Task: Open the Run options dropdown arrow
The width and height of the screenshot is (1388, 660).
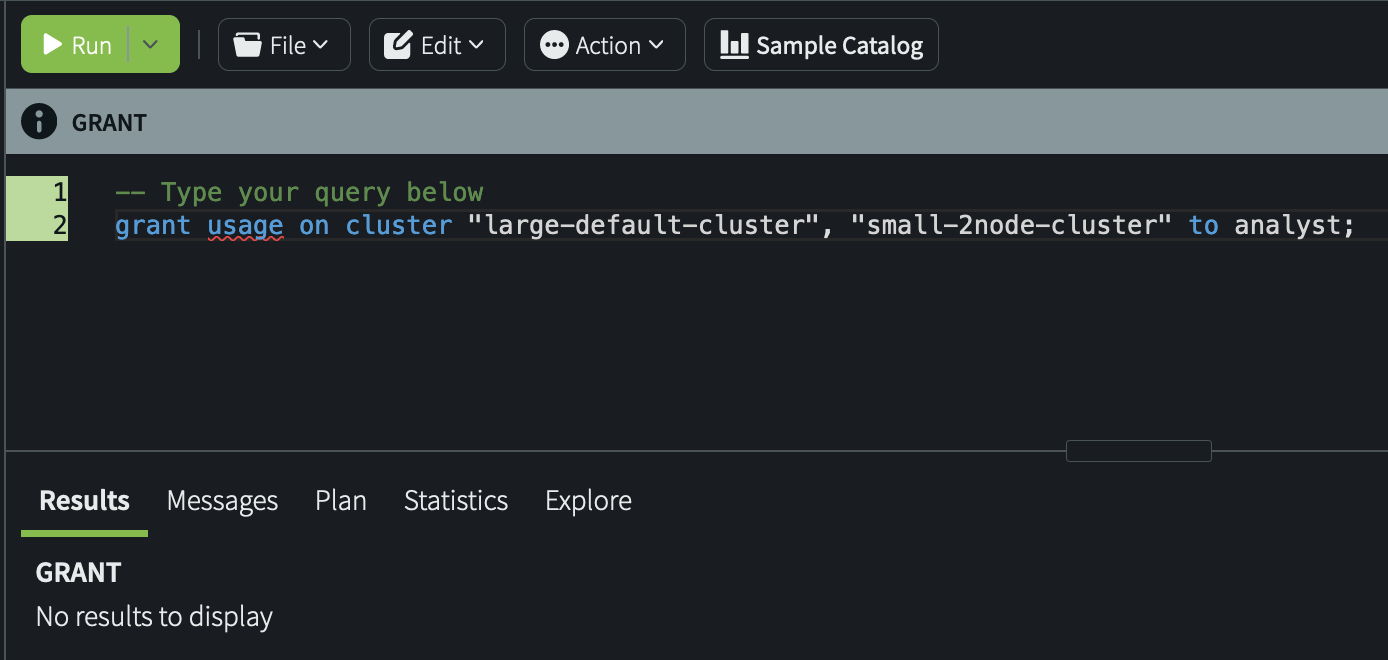Action: pyautogui.click(x=151, y=45)
